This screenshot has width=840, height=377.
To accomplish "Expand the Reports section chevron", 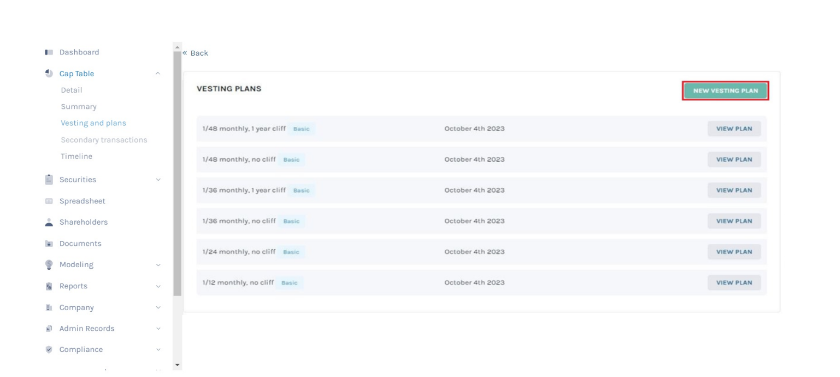I will (x=158, y=286).
